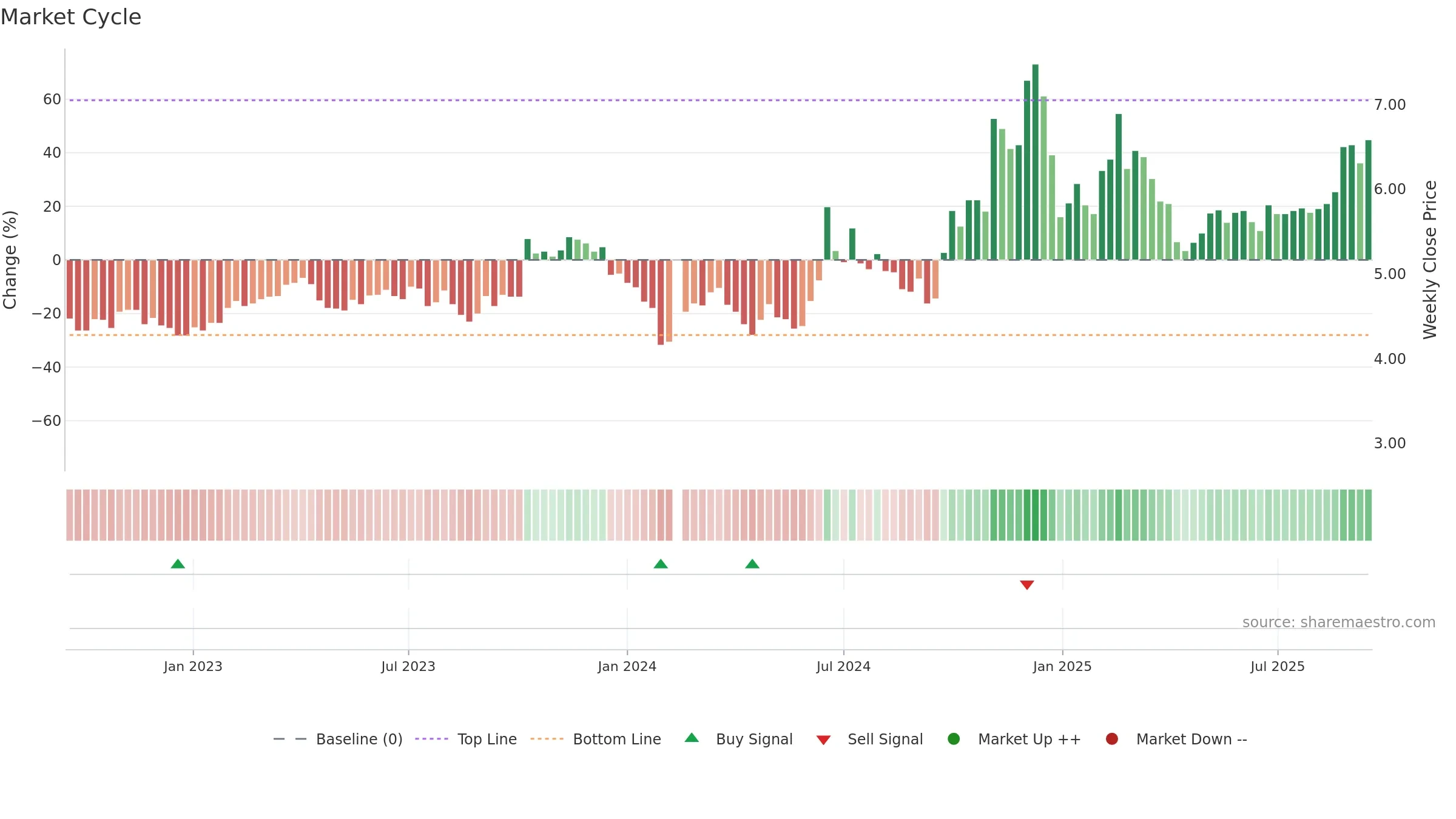Select the buy signal marker between Jan 2024 and Jul 2024

pos(752,564)
